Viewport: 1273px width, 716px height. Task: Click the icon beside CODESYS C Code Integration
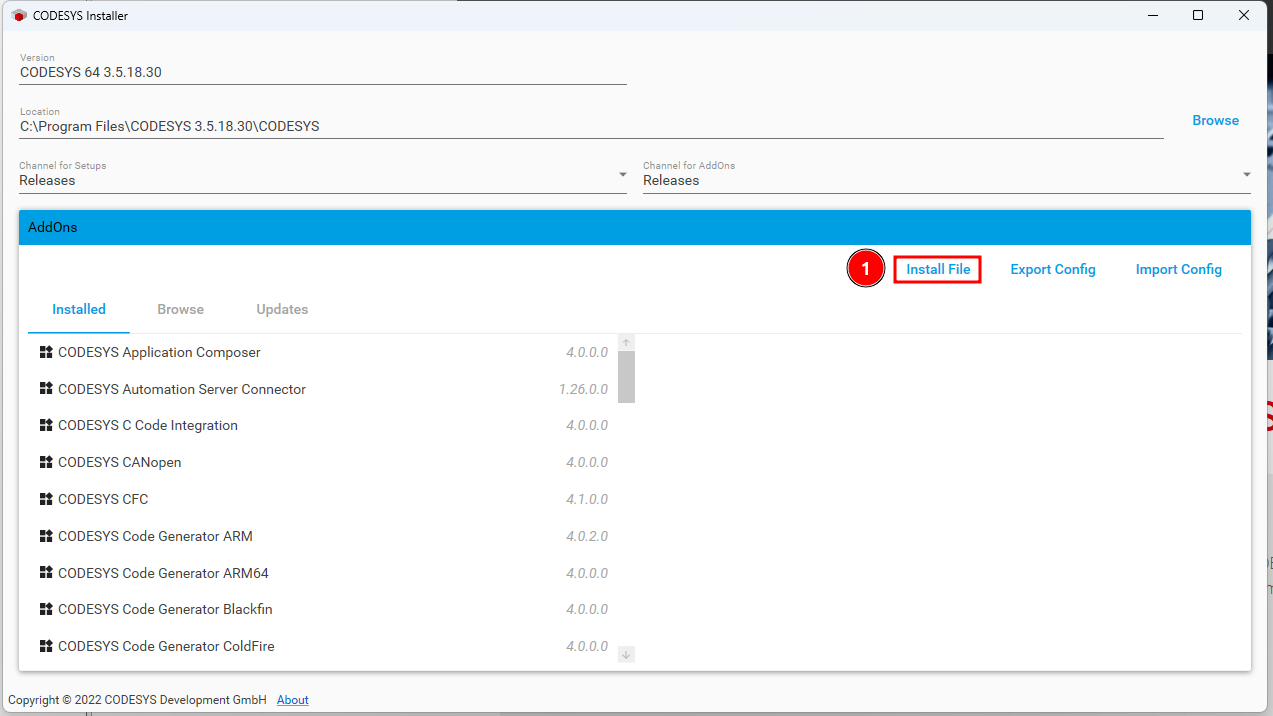46,425
